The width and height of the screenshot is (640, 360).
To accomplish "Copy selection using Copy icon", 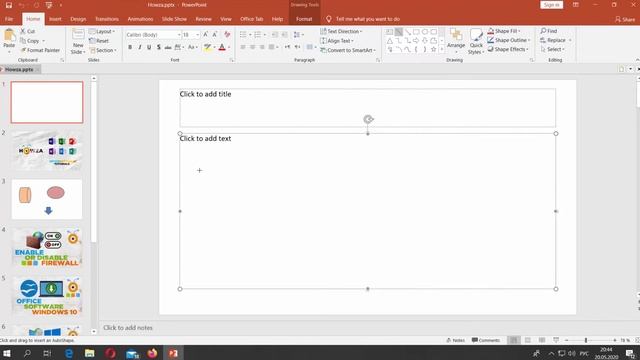I will (29, 41).
